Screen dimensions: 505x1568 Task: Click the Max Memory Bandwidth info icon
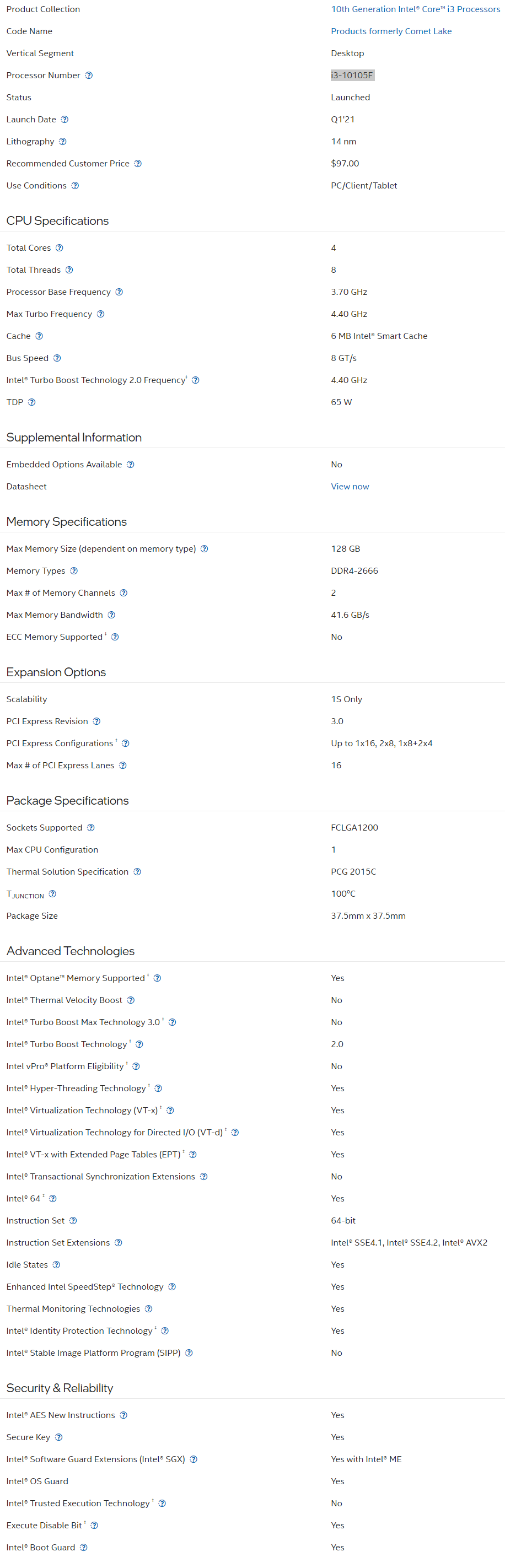coord(111,615)
